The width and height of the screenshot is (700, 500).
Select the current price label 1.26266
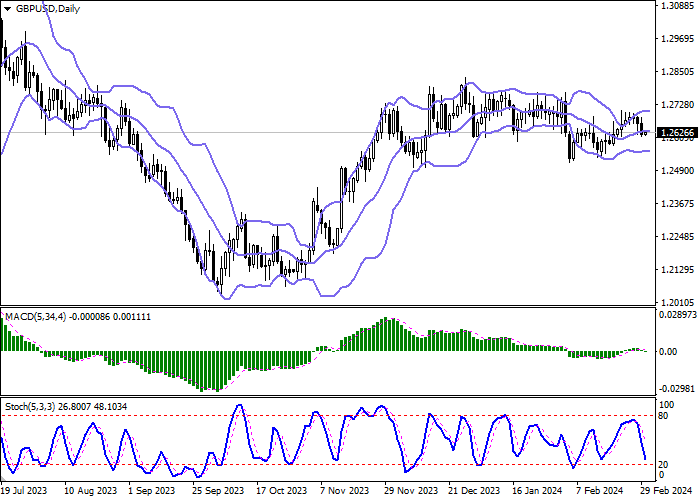[x=677, y=133]
